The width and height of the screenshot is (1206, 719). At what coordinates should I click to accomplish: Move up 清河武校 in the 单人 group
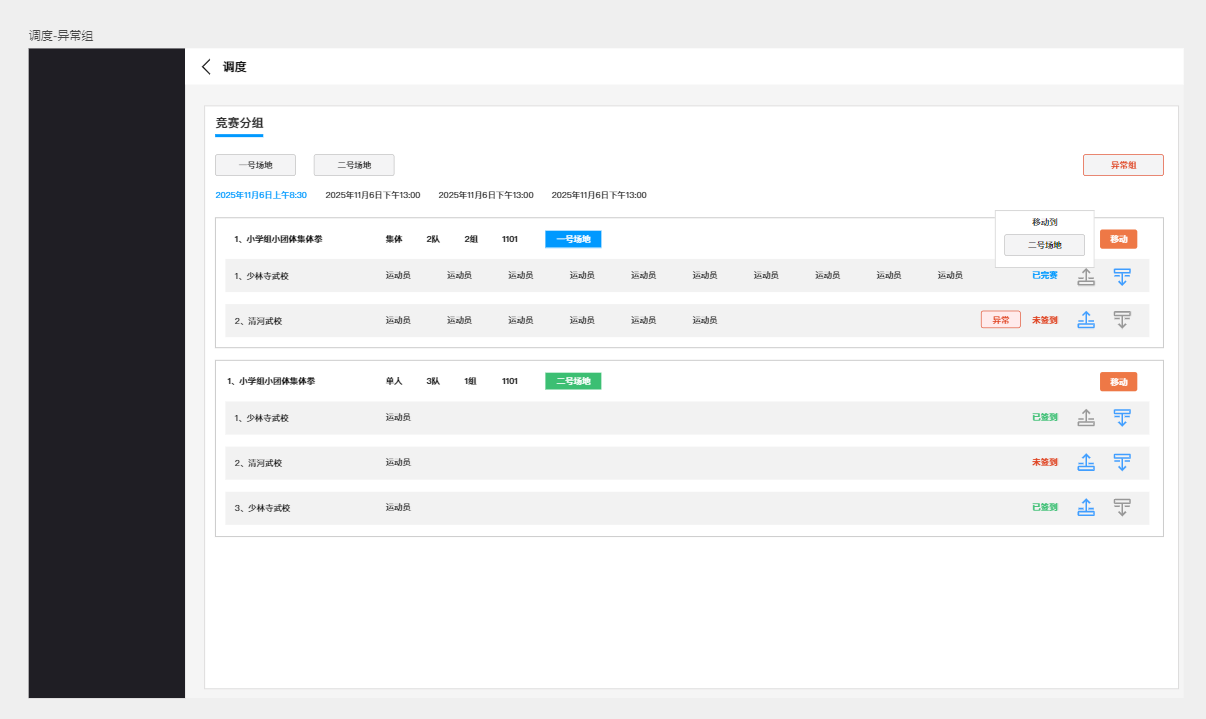pyautogui.click(x=1086, y=462)
